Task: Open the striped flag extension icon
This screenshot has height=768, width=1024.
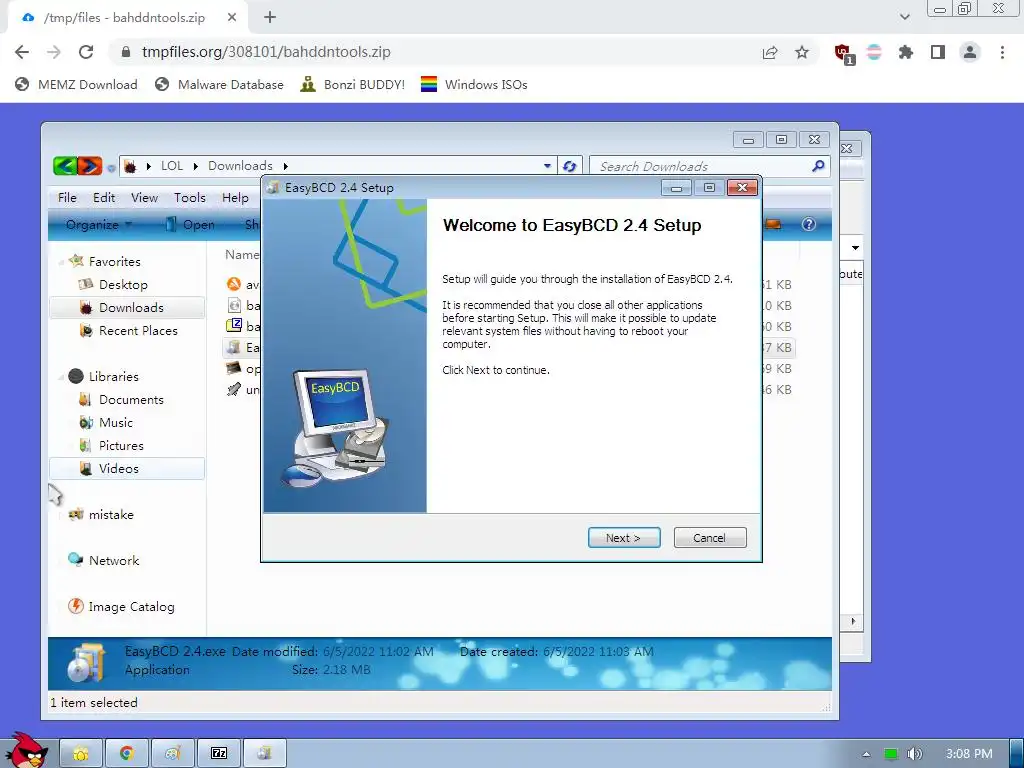Action: tap(874, 52)
